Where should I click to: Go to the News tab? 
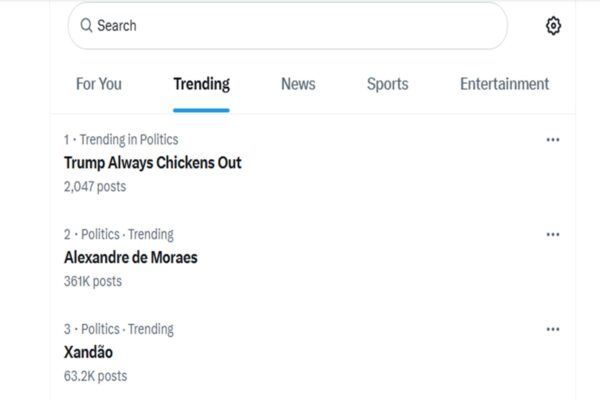pyautogui.click(x=298, y=84)
